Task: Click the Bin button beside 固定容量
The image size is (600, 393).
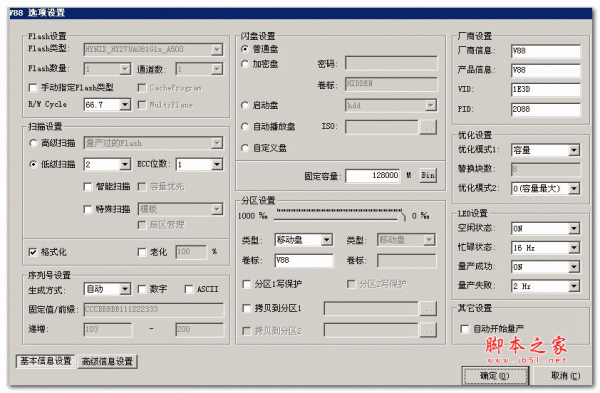Action: point(428,175)
